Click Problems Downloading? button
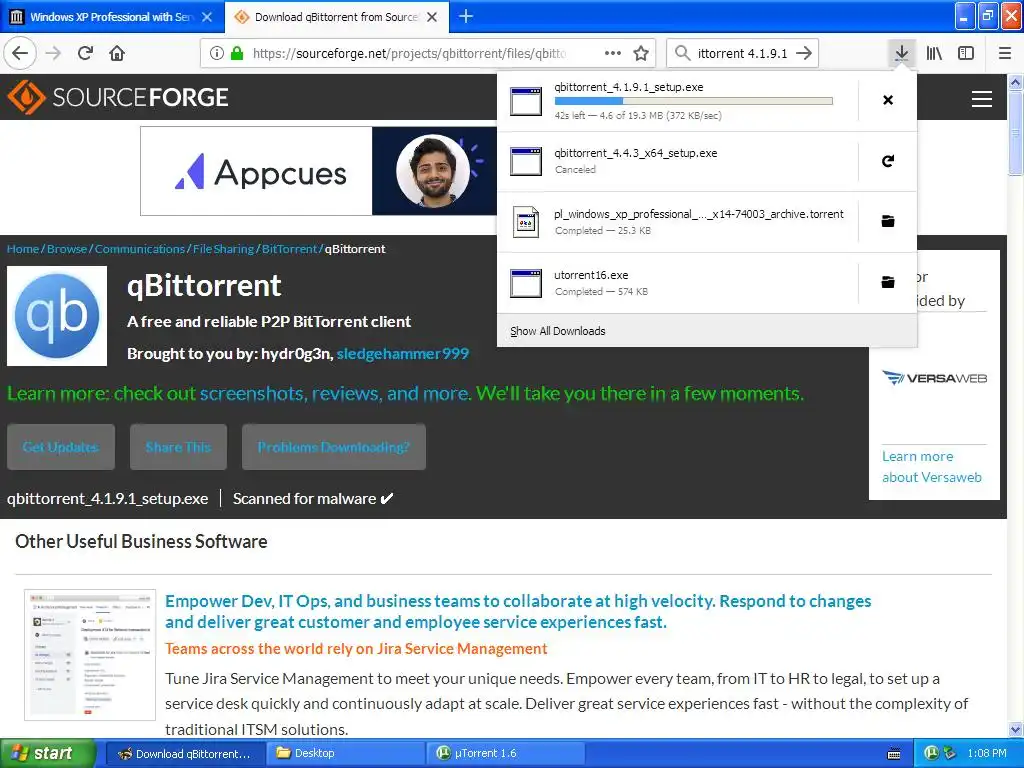 pyautogui.click(x=334, y=447)
